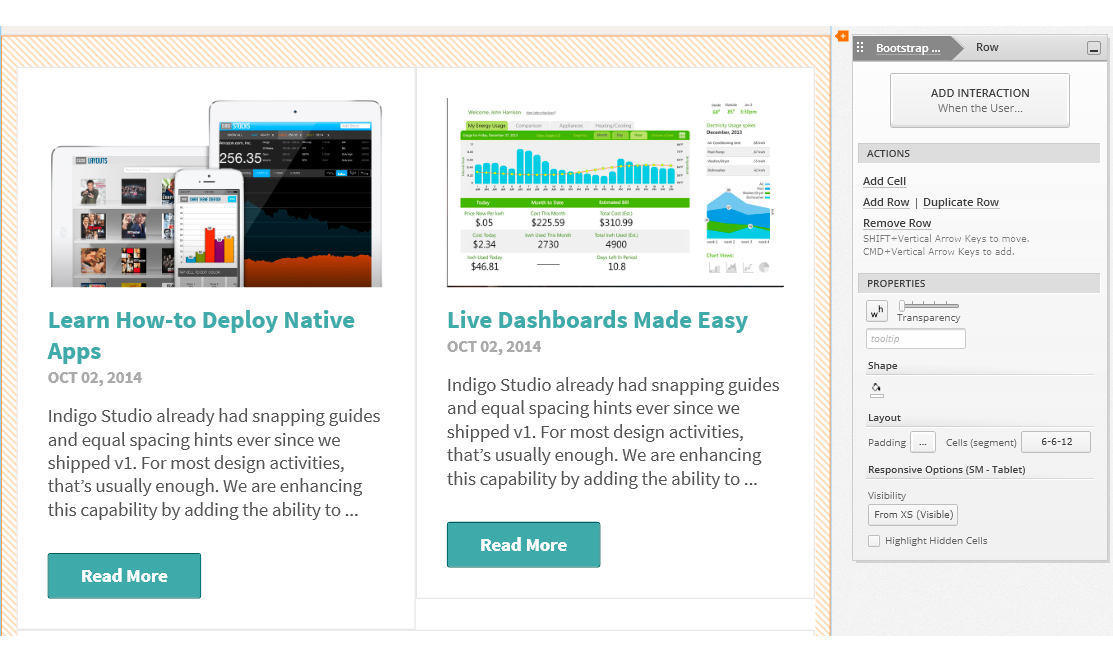Click the tooltip text field
1113x659 pixels.
916,339
